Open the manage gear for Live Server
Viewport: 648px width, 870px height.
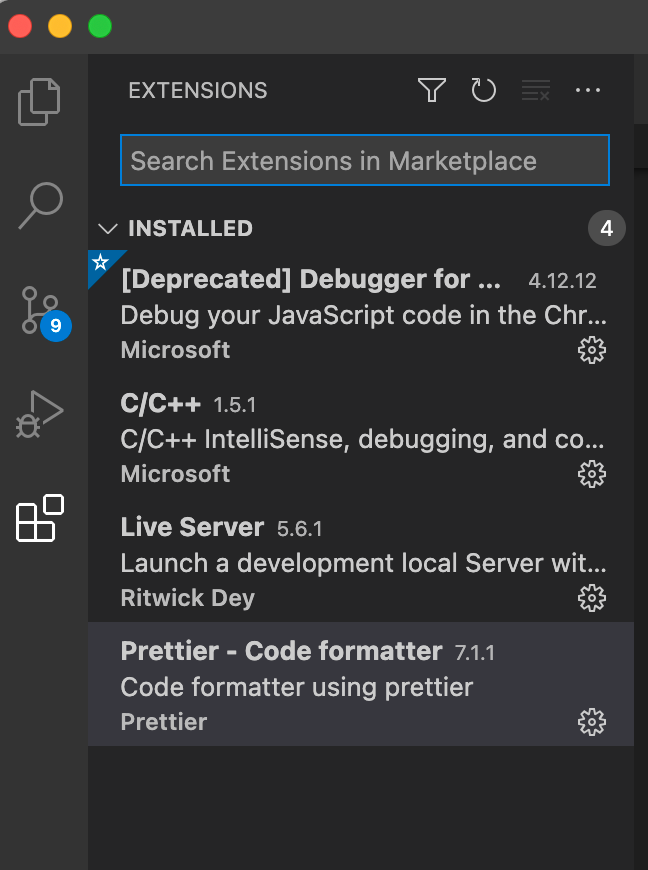pyautogui.click(x=592, y=598)
